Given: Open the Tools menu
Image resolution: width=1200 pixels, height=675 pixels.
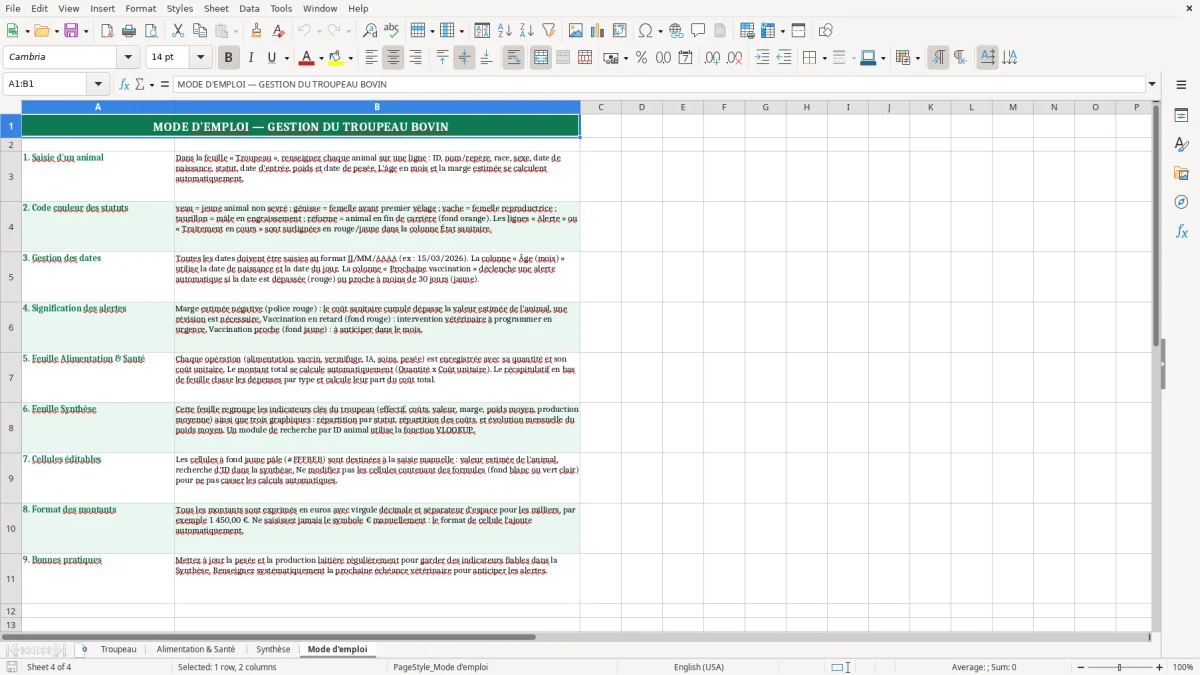Looking at the screenshot, I should tap(281, 8).
